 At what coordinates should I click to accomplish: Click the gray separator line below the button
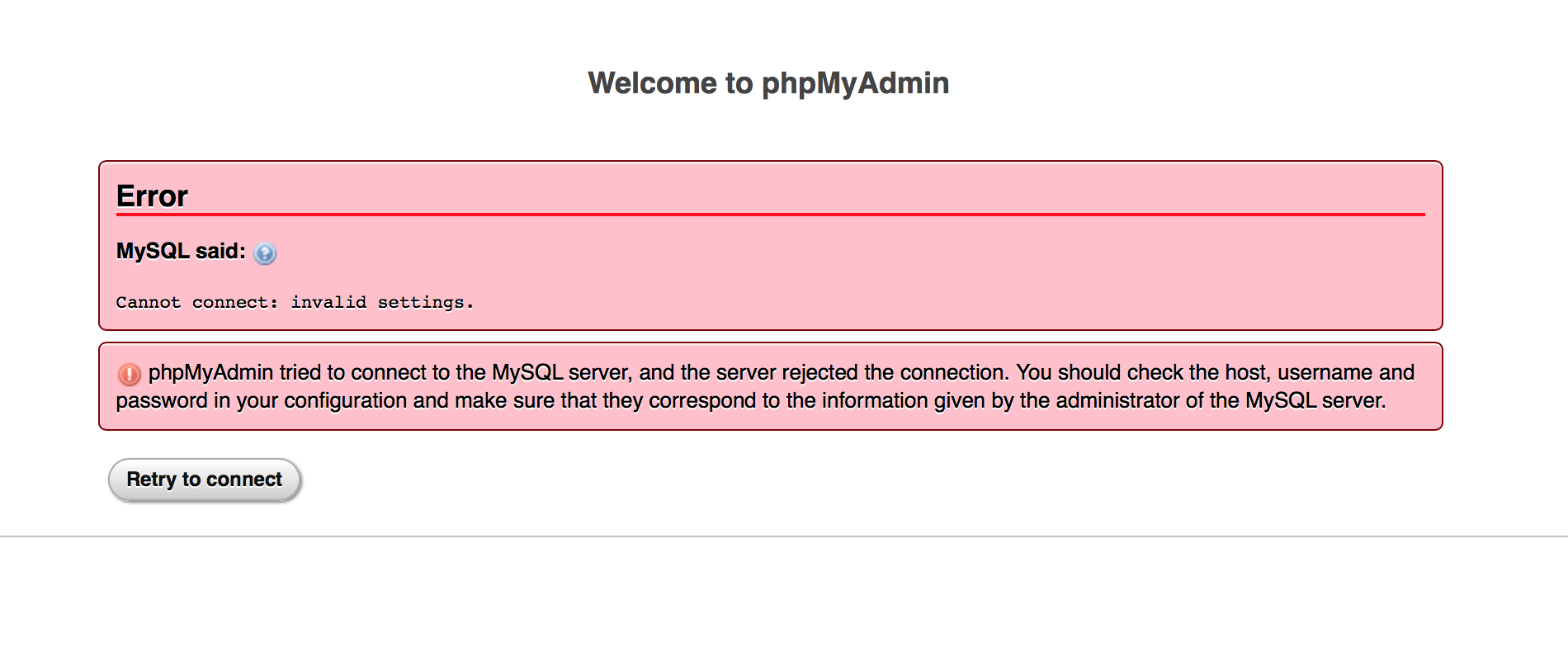coord(784,536)
